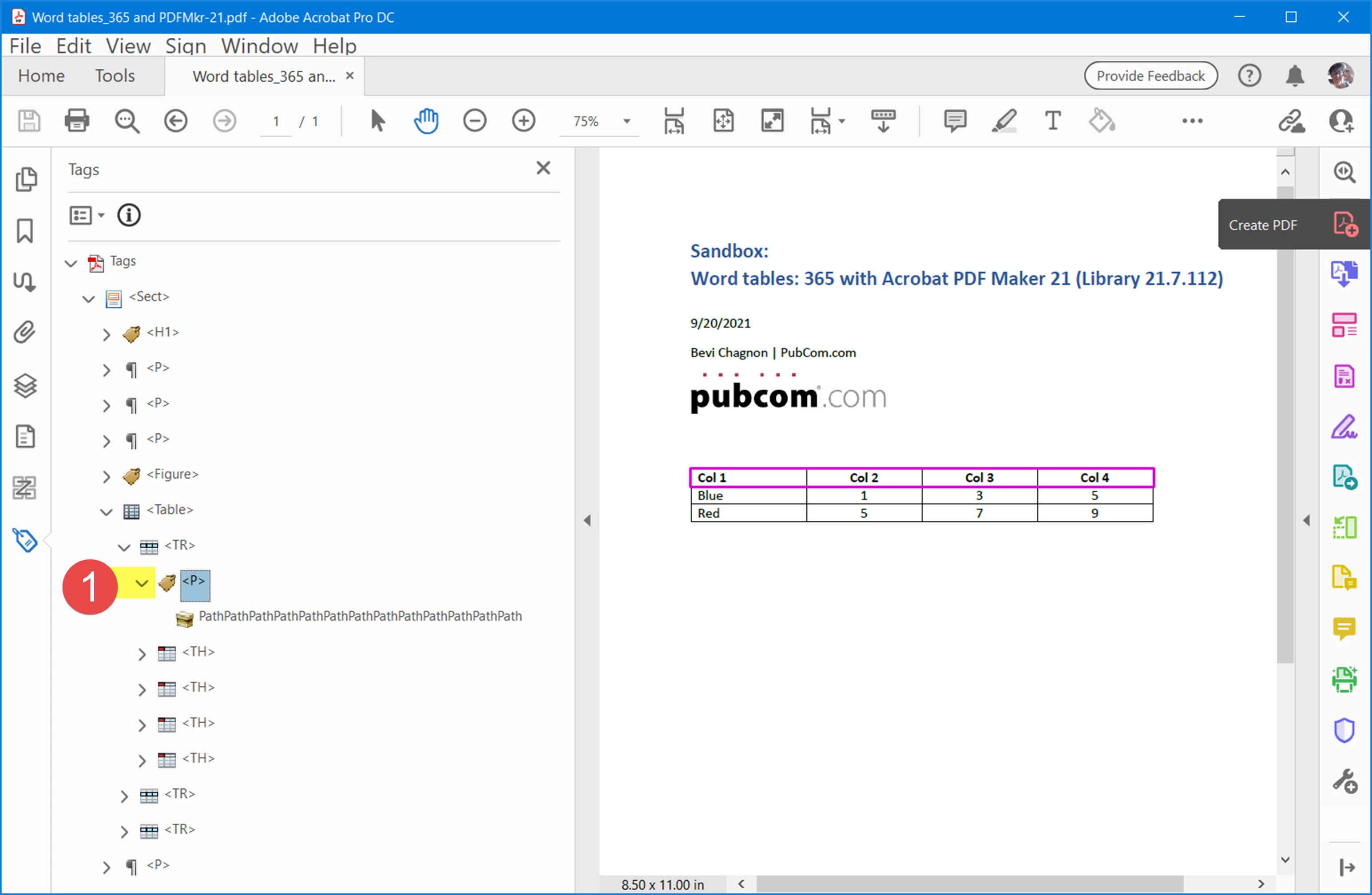Expand the <Figure> tag node
Screen dimensions: 1372x895
[x=106, y=477]
